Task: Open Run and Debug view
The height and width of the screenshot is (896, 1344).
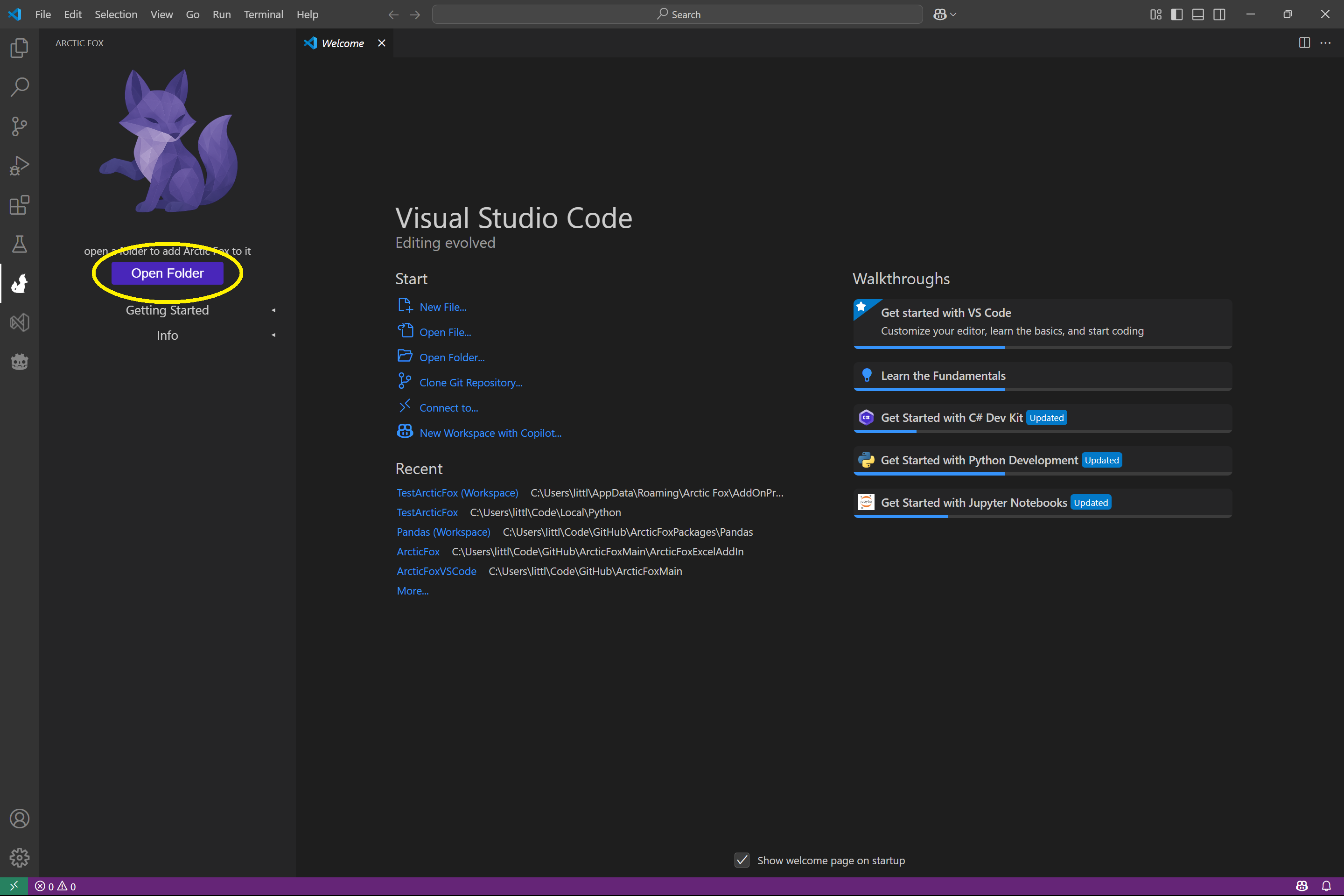Action: 20,166
